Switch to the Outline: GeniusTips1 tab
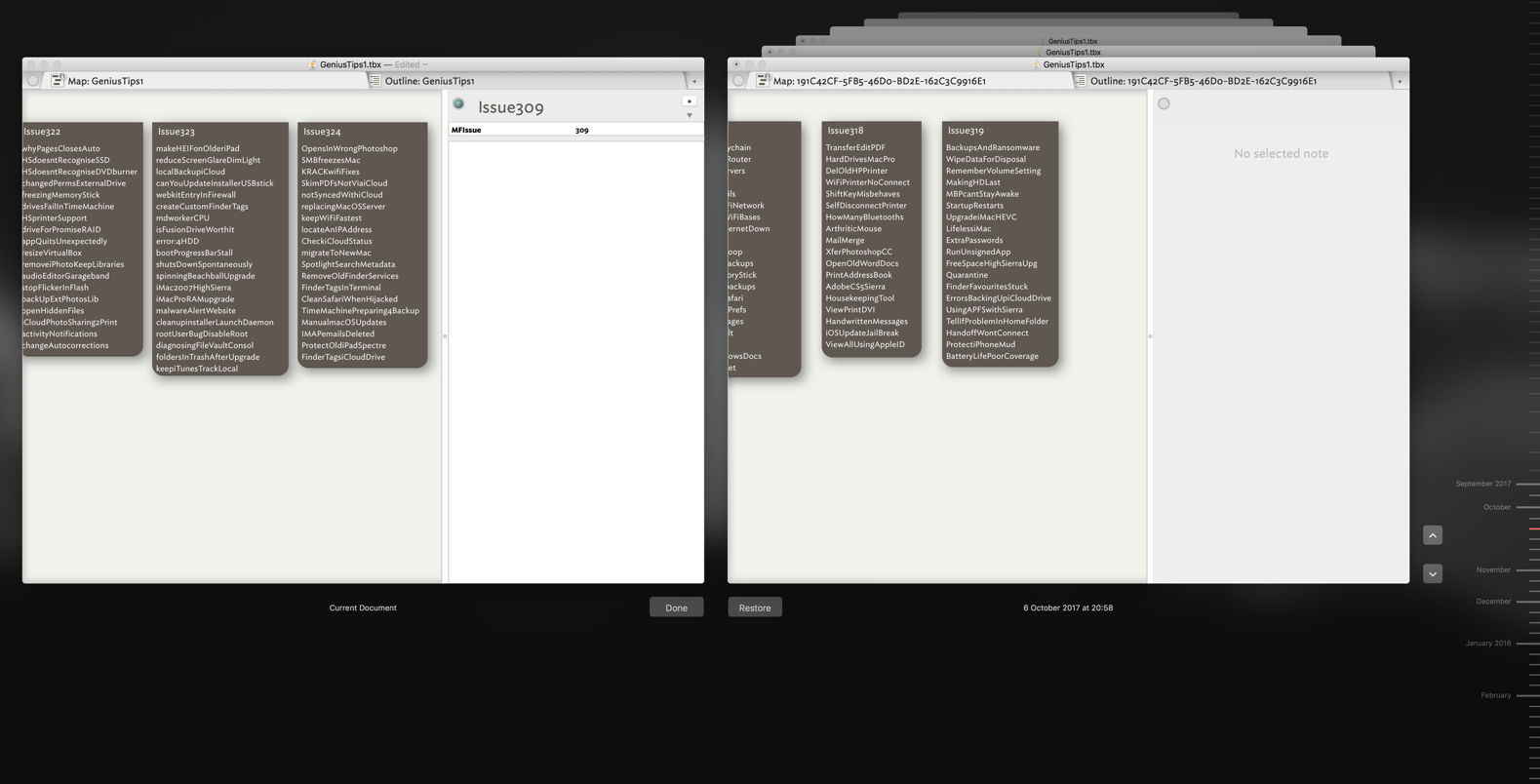Viewport: 1540px width, 784px height. pos(429,81)
